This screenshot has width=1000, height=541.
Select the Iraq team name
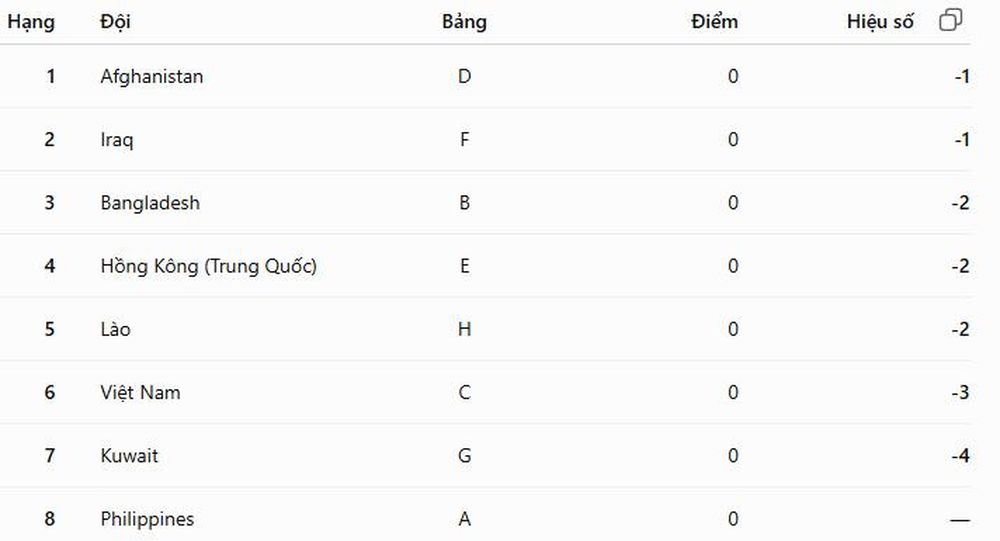pos(117,140)
